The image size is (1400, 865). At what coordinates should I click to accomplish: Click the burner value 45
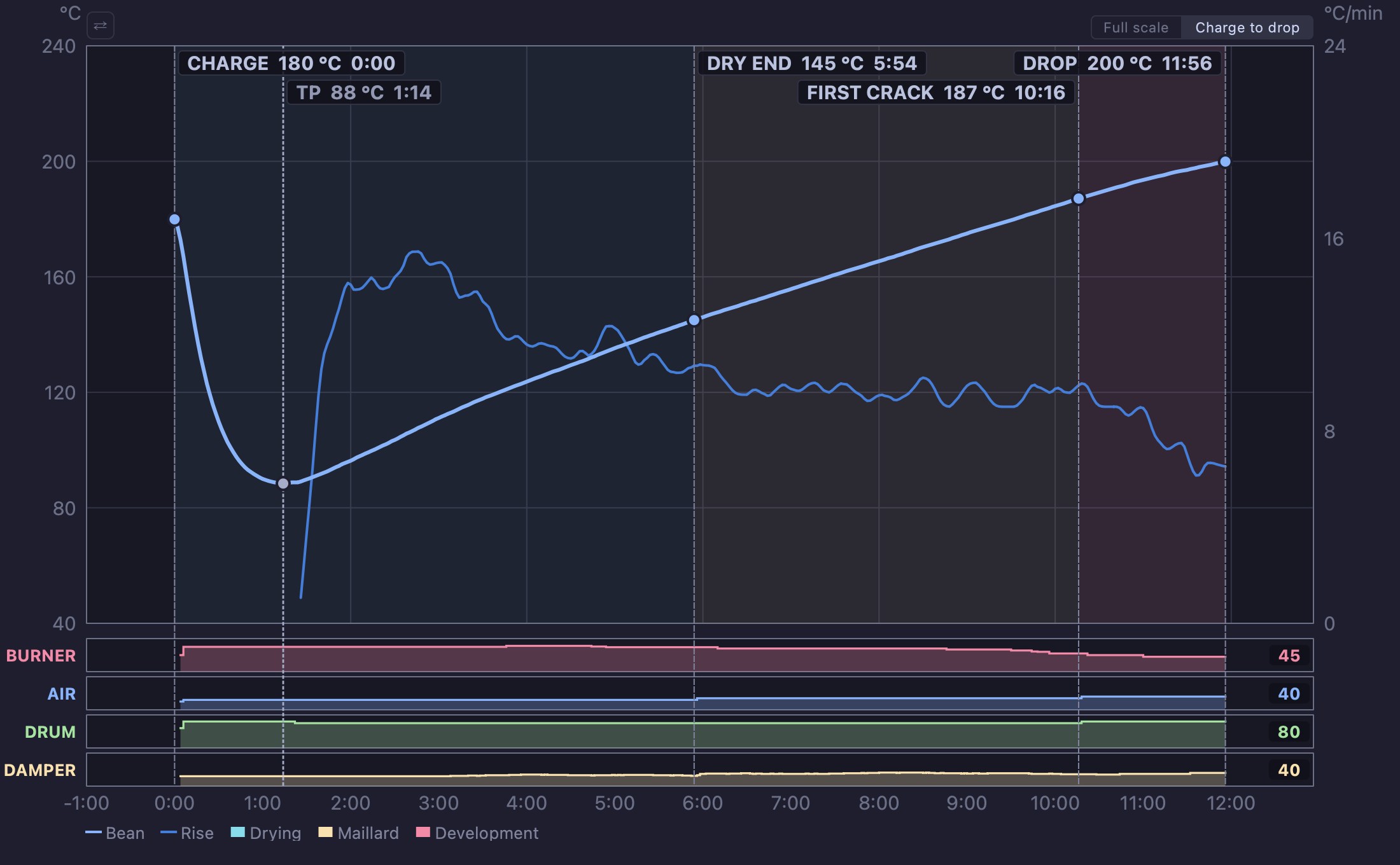1289,656
